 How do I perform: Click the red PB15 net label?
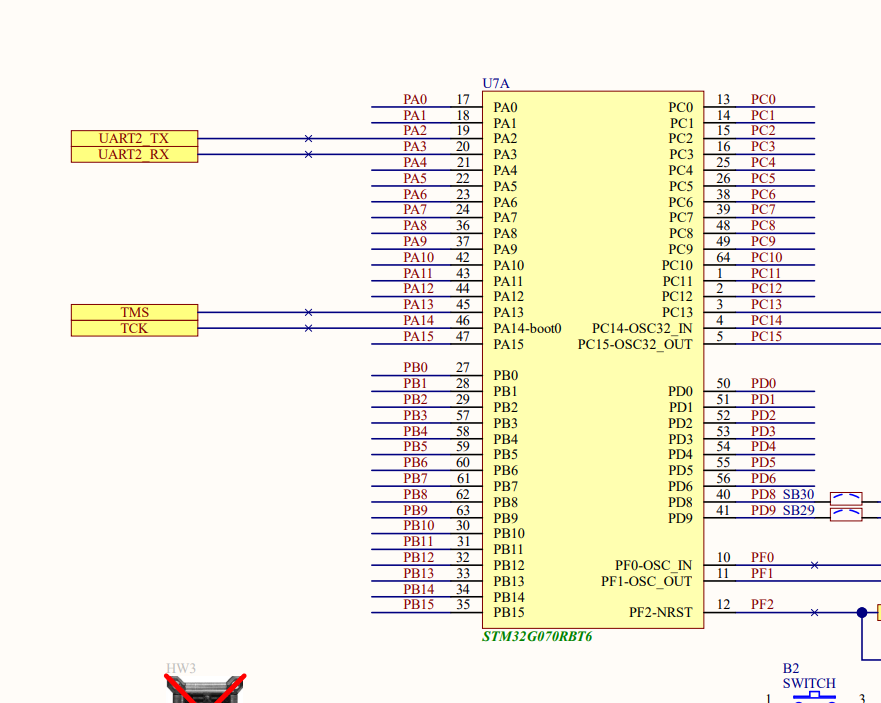419,605
